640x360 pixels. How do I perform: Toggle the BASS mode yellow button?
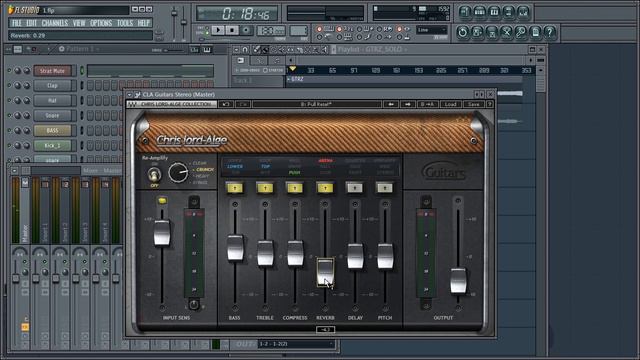pos(235,188)
